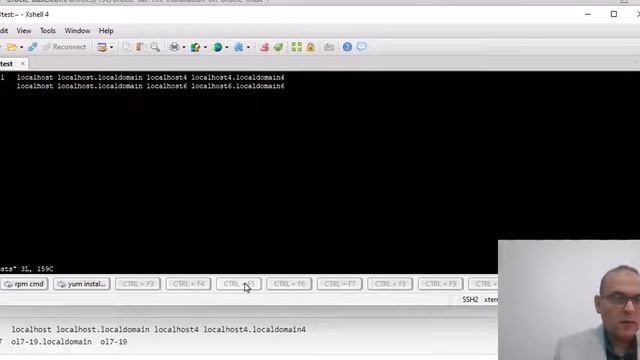Open the Encoding globe dropdown arrow

tap(227, 47)
